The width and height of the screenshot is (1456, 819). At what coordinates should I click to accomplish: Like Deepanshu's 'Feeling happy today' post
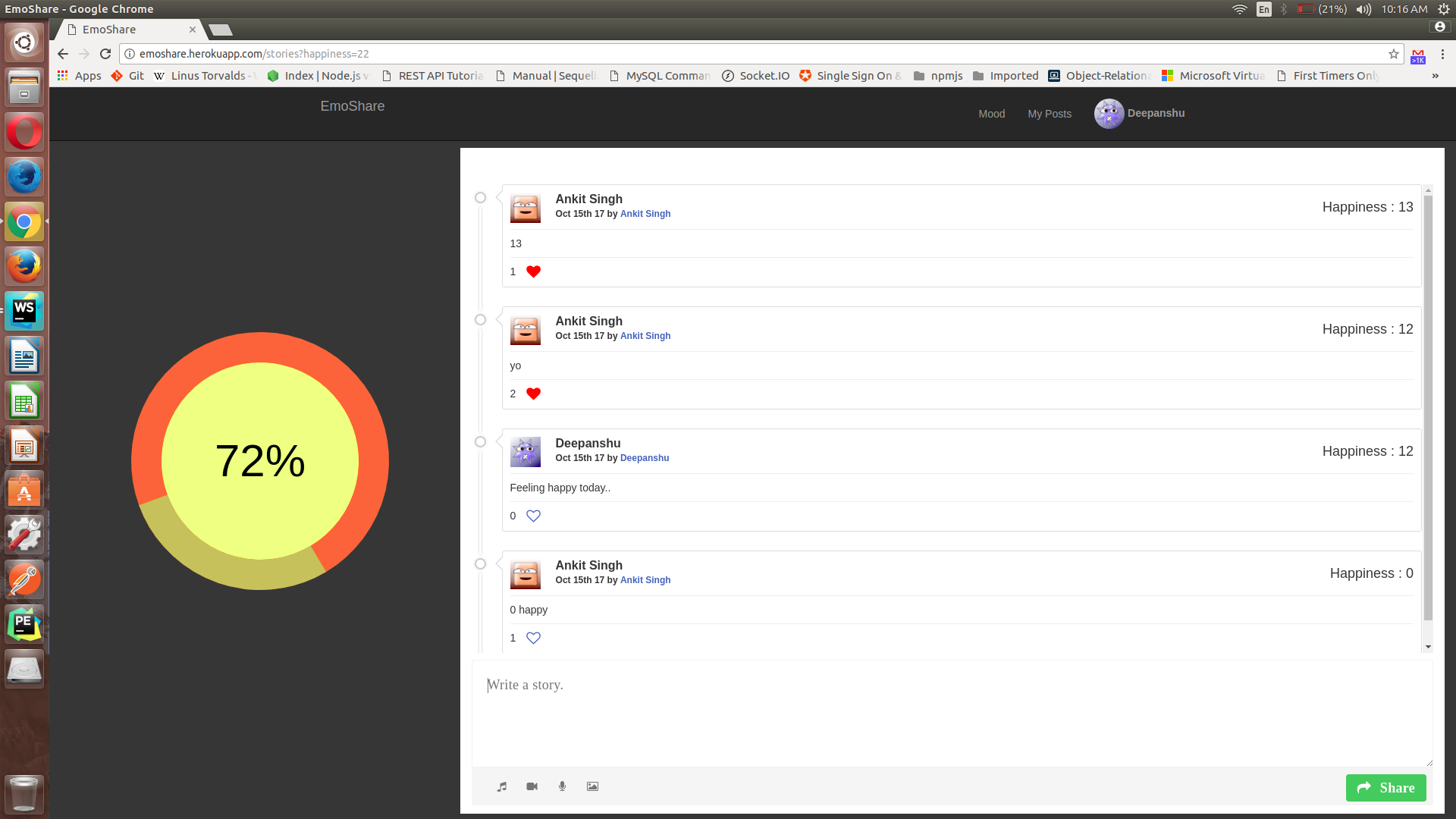click(x=533, y=516)
